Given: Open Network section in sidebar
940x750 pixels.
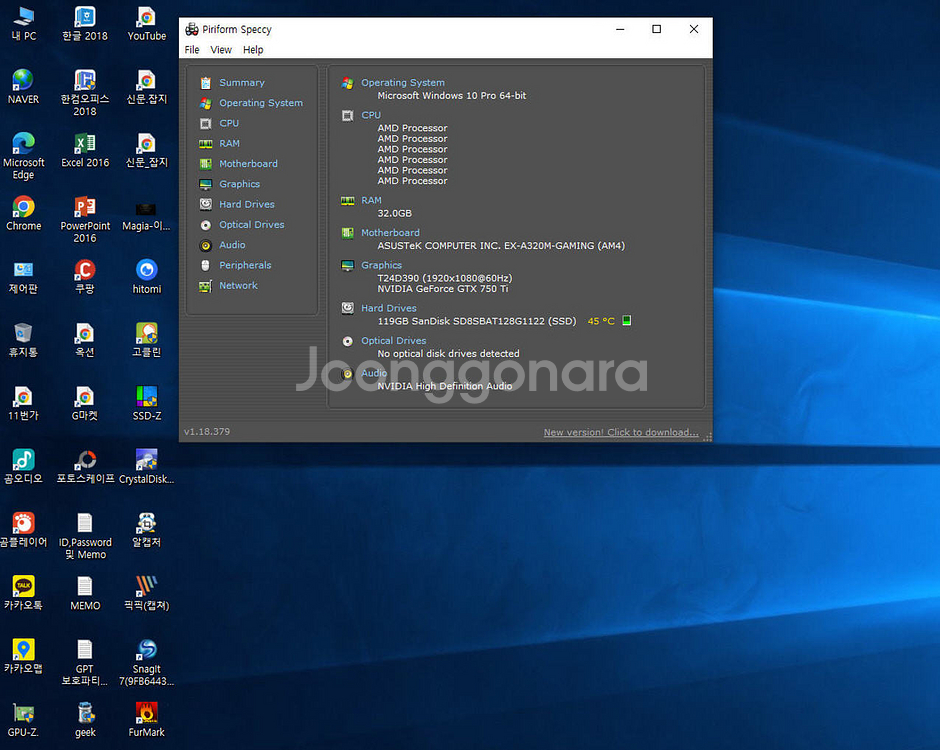Looking at the screenshot, I should 238,286.
